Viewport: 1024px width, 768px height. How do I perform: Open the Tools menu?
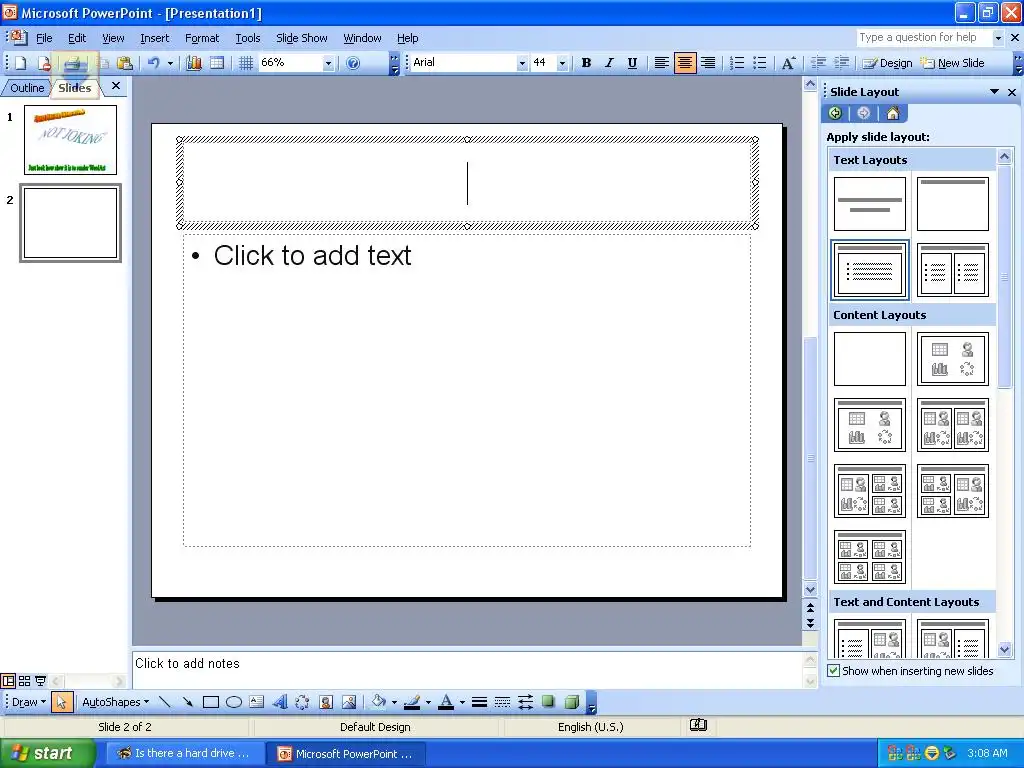click(248, 38)
